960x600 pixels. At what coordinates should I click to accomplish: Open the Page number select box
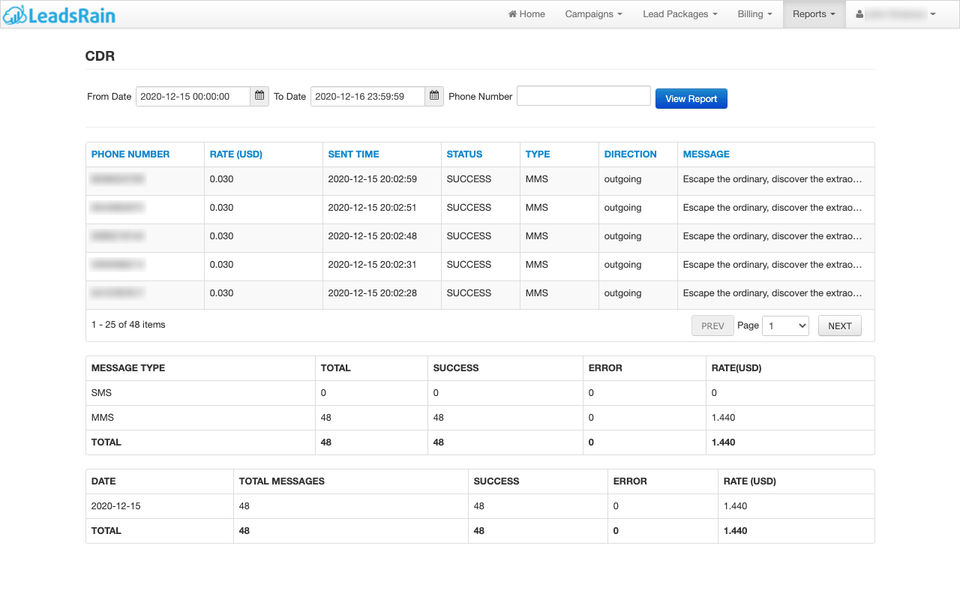click(785, 326)
